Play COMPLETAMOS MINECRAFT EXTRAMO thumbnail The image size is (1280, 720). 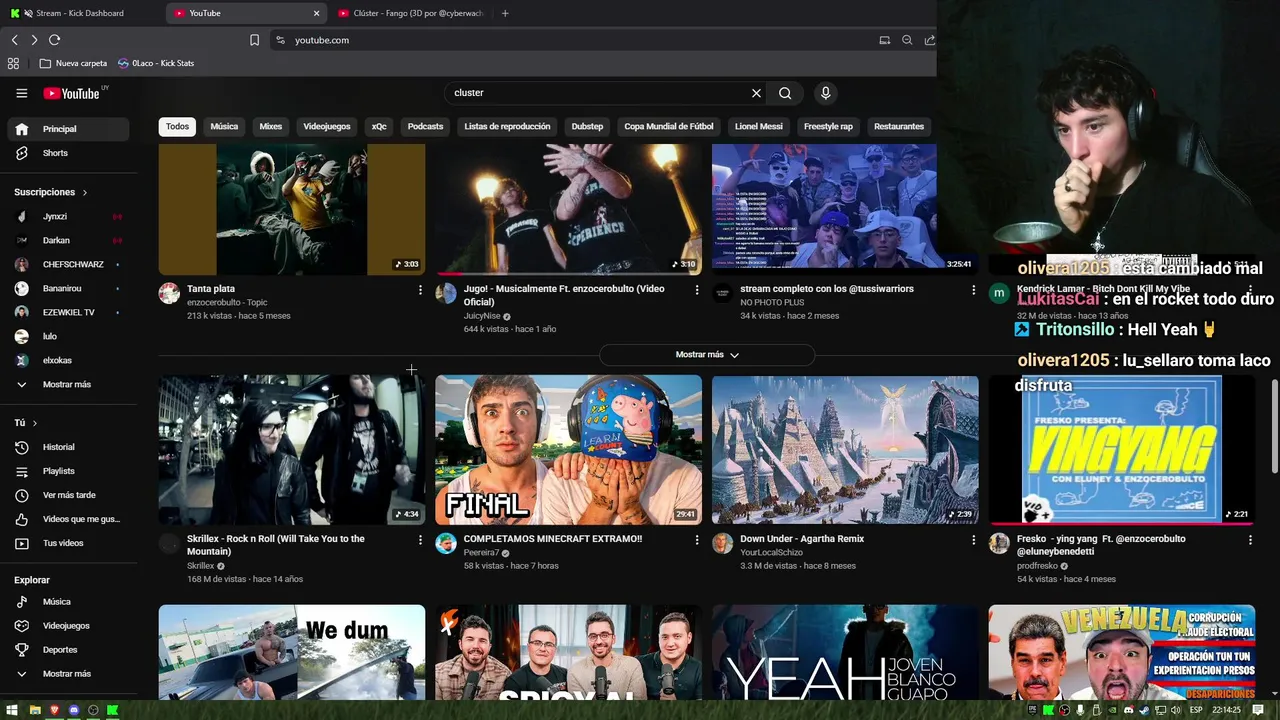click(568, 450)
